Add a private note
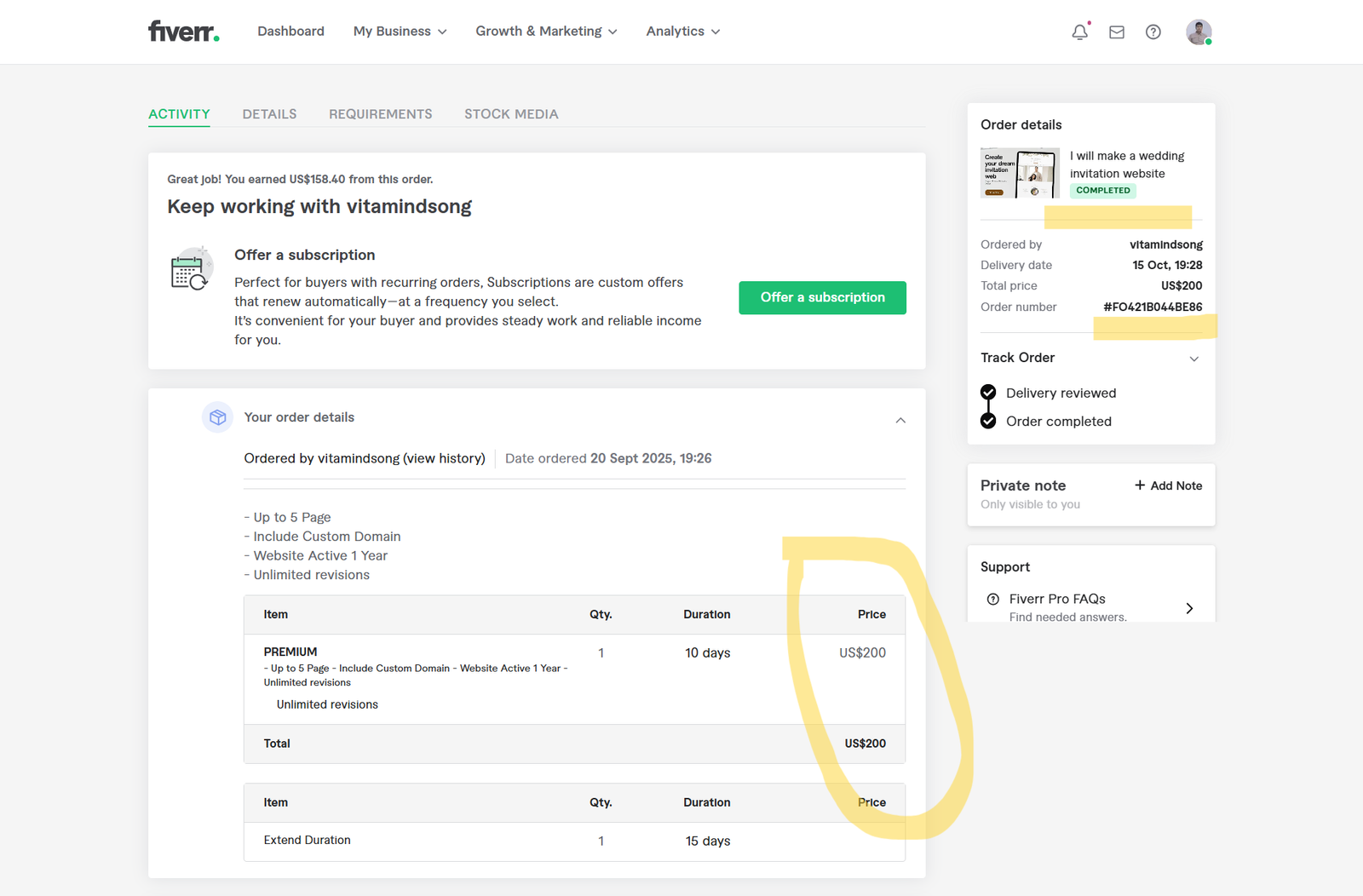Viewport: 1363px width, 896px height. [x=1168, y=485]
